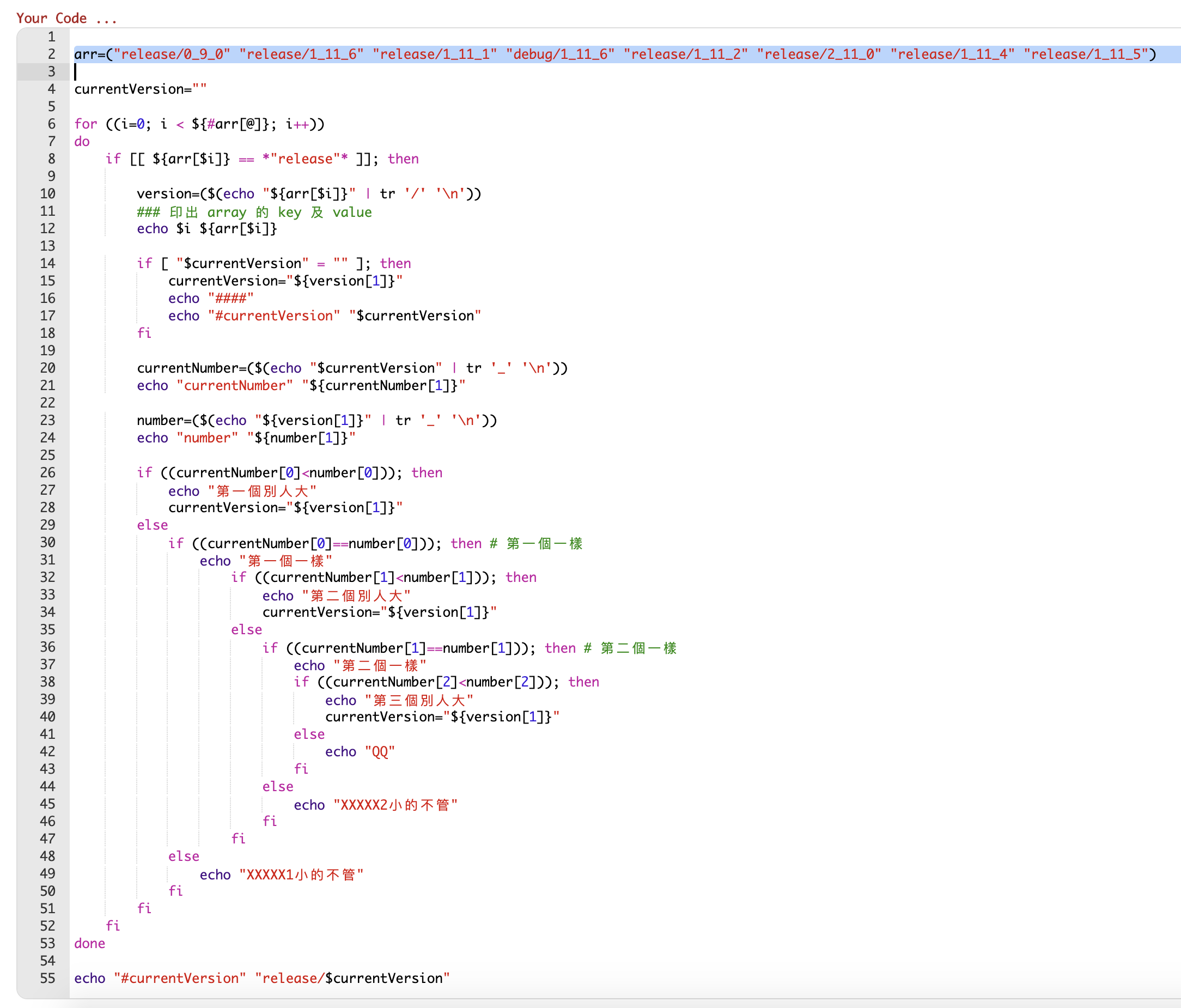
Task: Click the green comment on line 11
Action: [254, 212]
